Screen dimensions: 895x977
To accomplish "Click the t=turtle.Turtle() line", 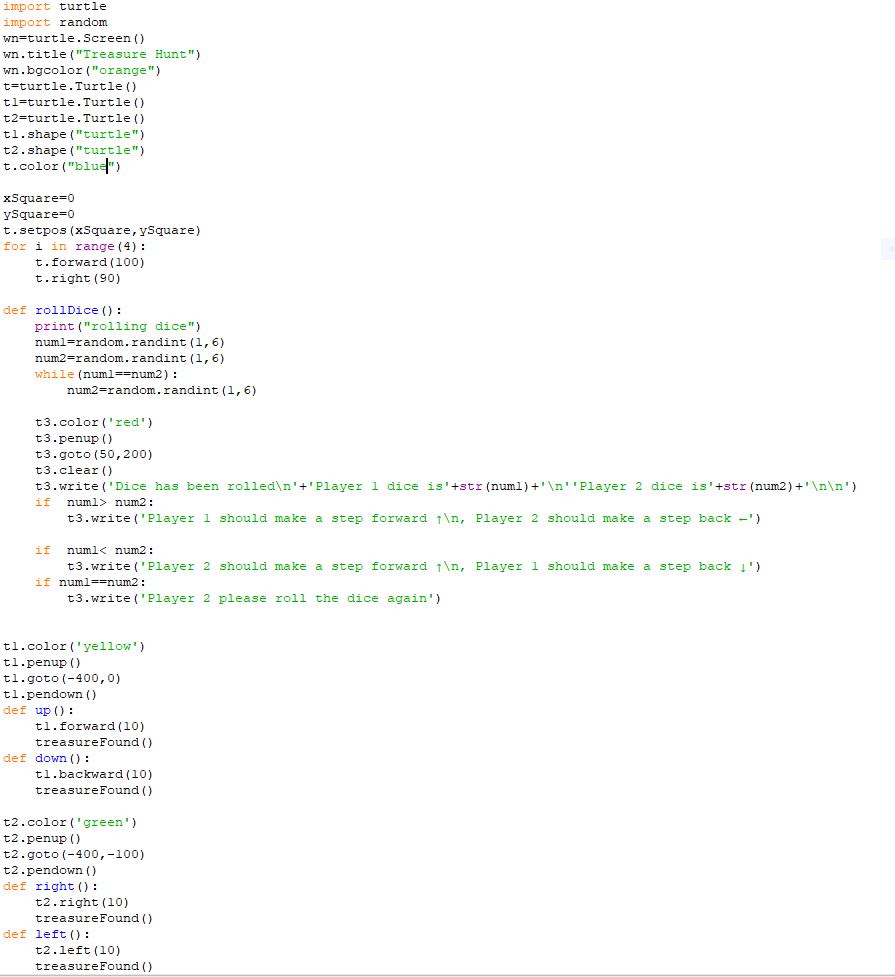I will point(70,87).
